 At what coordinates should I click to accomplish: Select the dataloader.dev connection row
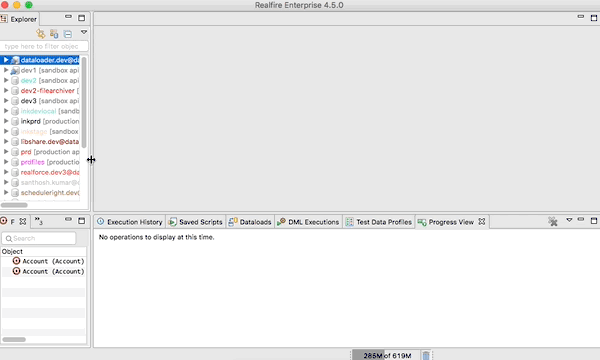coord(40,60)
